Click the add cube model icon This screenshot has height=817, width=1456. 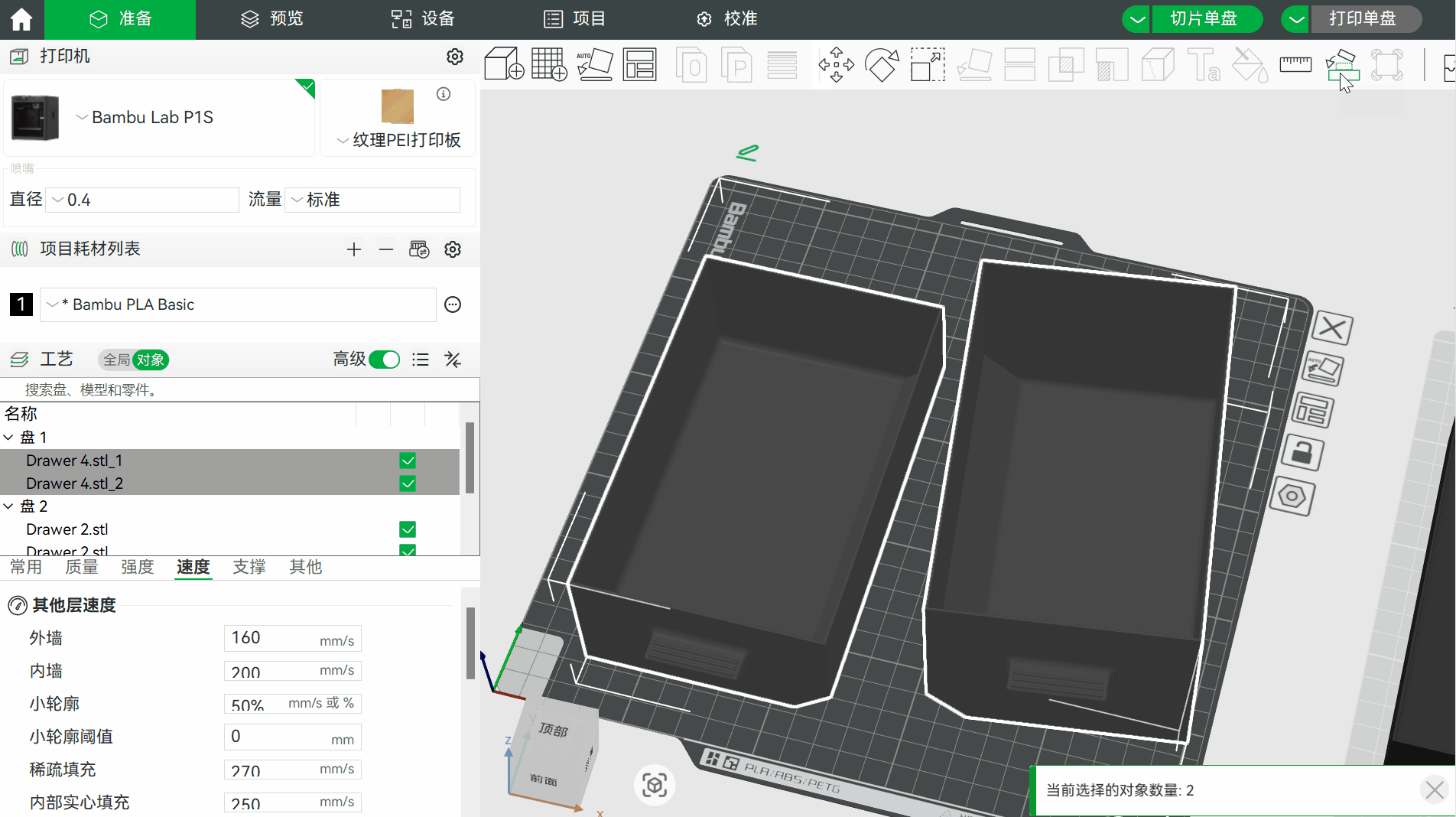(x=504, y=64)
